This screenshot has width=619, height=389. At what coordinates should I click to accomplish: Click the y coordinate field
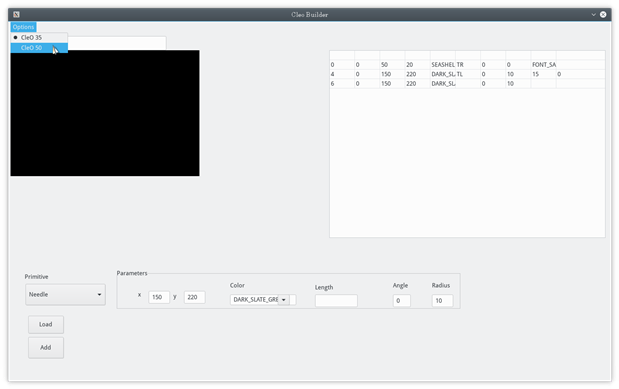[194, 297]
